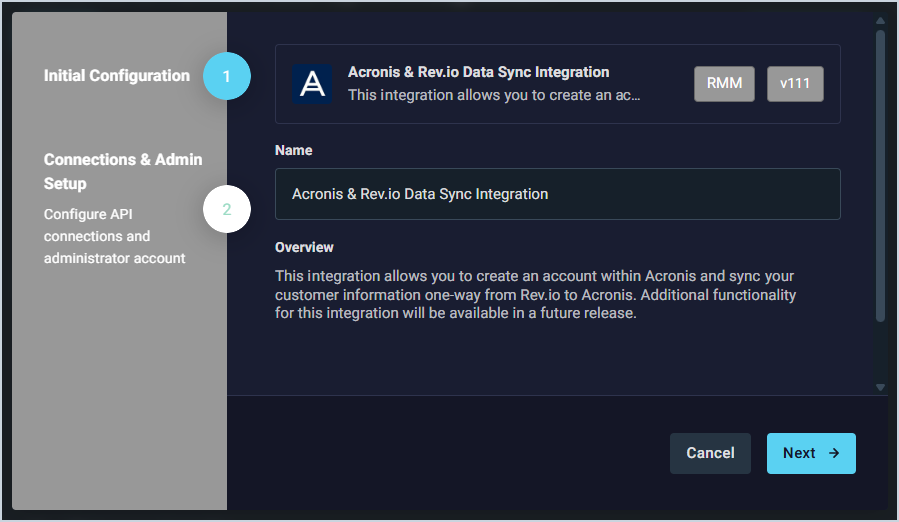
Task: Select the step 1 circle indicator
Action: pyautogui.click(x=226, y=76)
